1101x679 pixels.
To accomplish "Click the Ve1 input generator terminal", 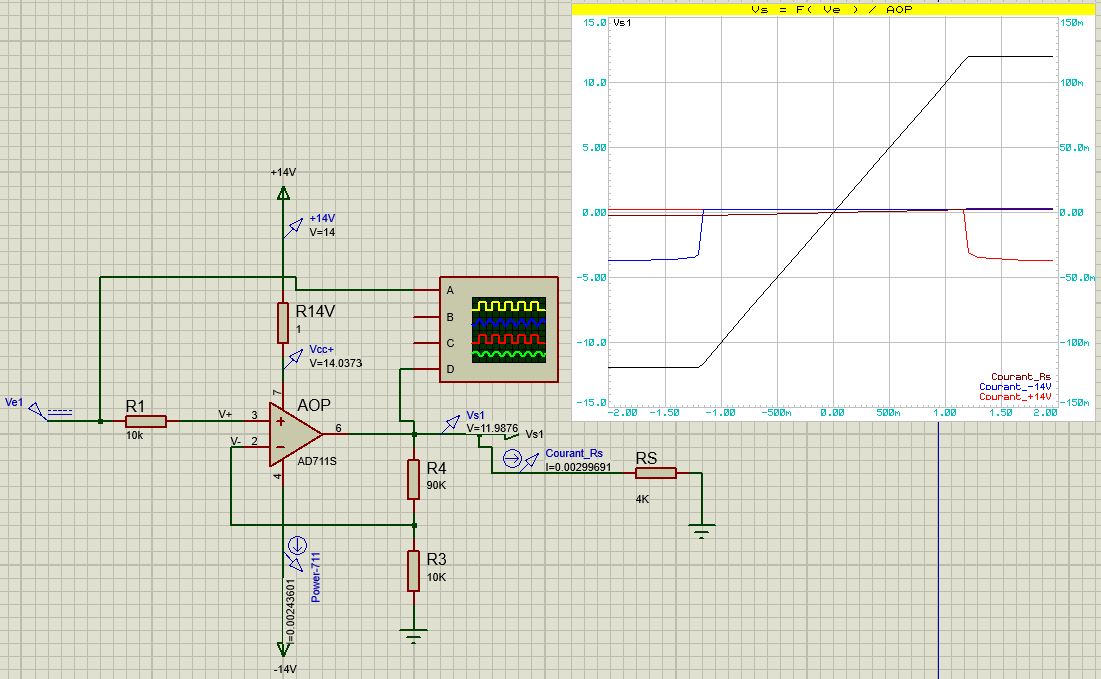I will coord(51,411).
